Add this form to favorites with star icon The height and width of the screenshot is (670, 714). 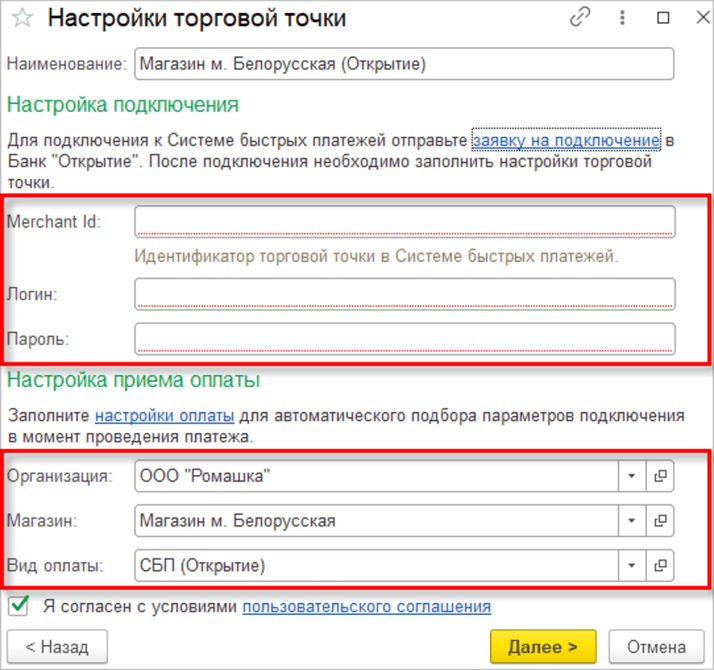click(22, 18)
